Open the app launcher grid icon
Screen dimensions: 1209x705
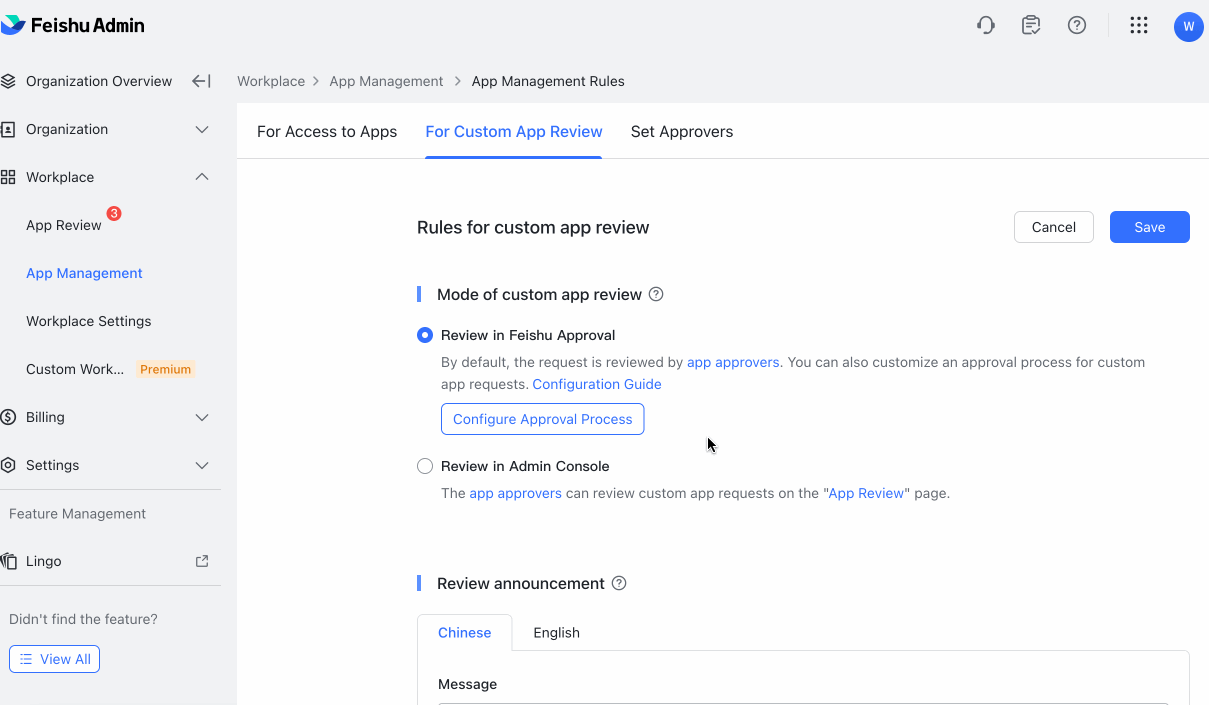click(1139, 25)
